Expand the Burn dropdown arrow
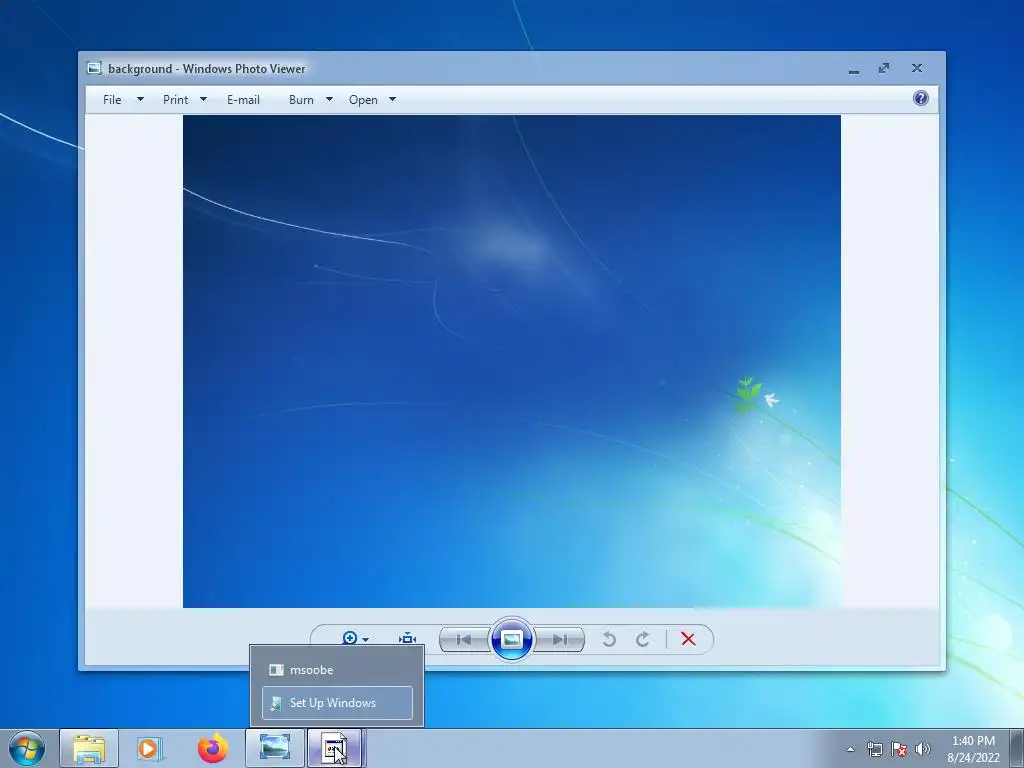The image size is (1024, 768). pyautogui.click(x=329, y=99)
